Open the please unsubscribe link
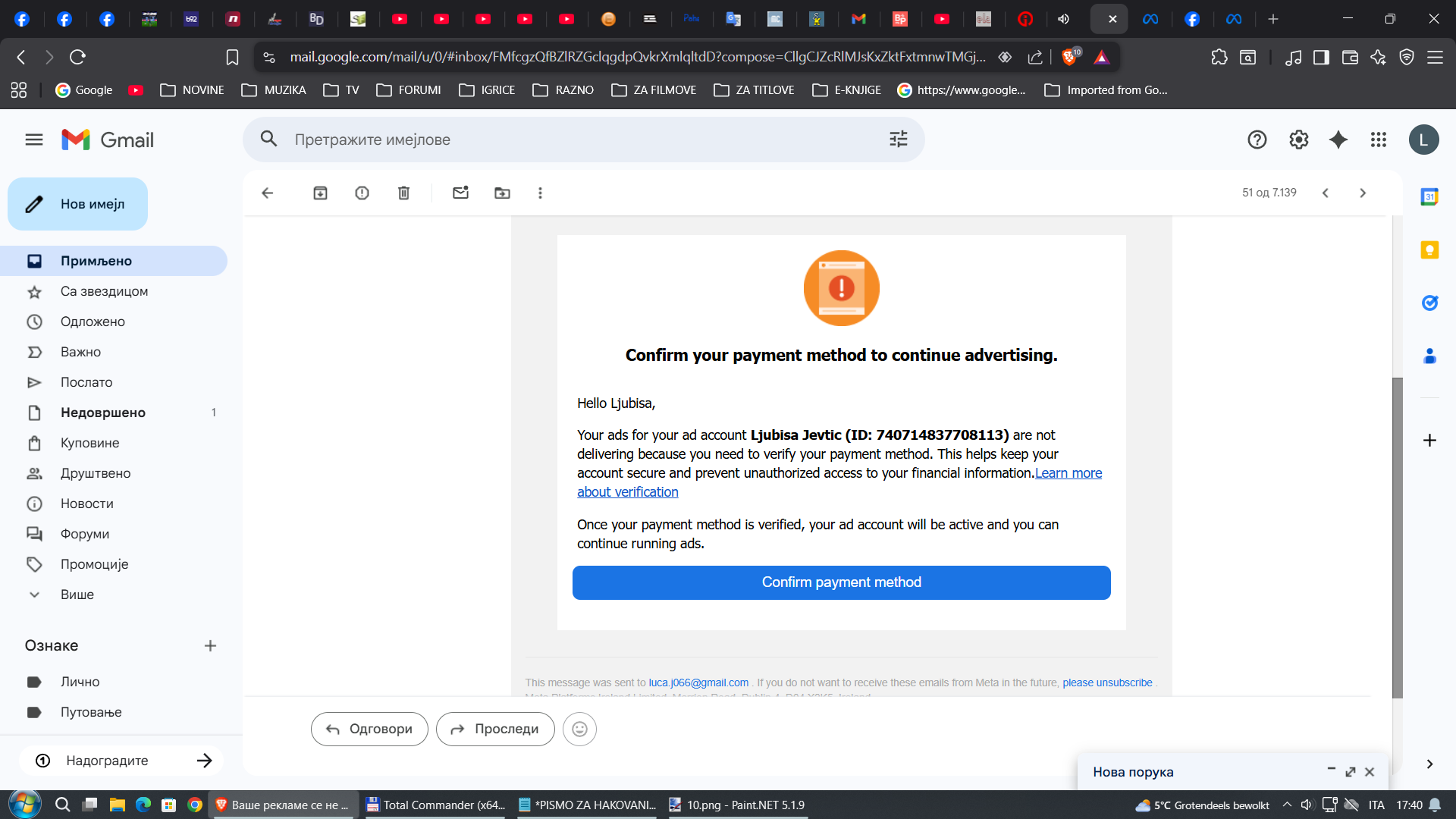Viewport: 1456px width, 819px height. pyautogui.click(x=1106, y=682)
